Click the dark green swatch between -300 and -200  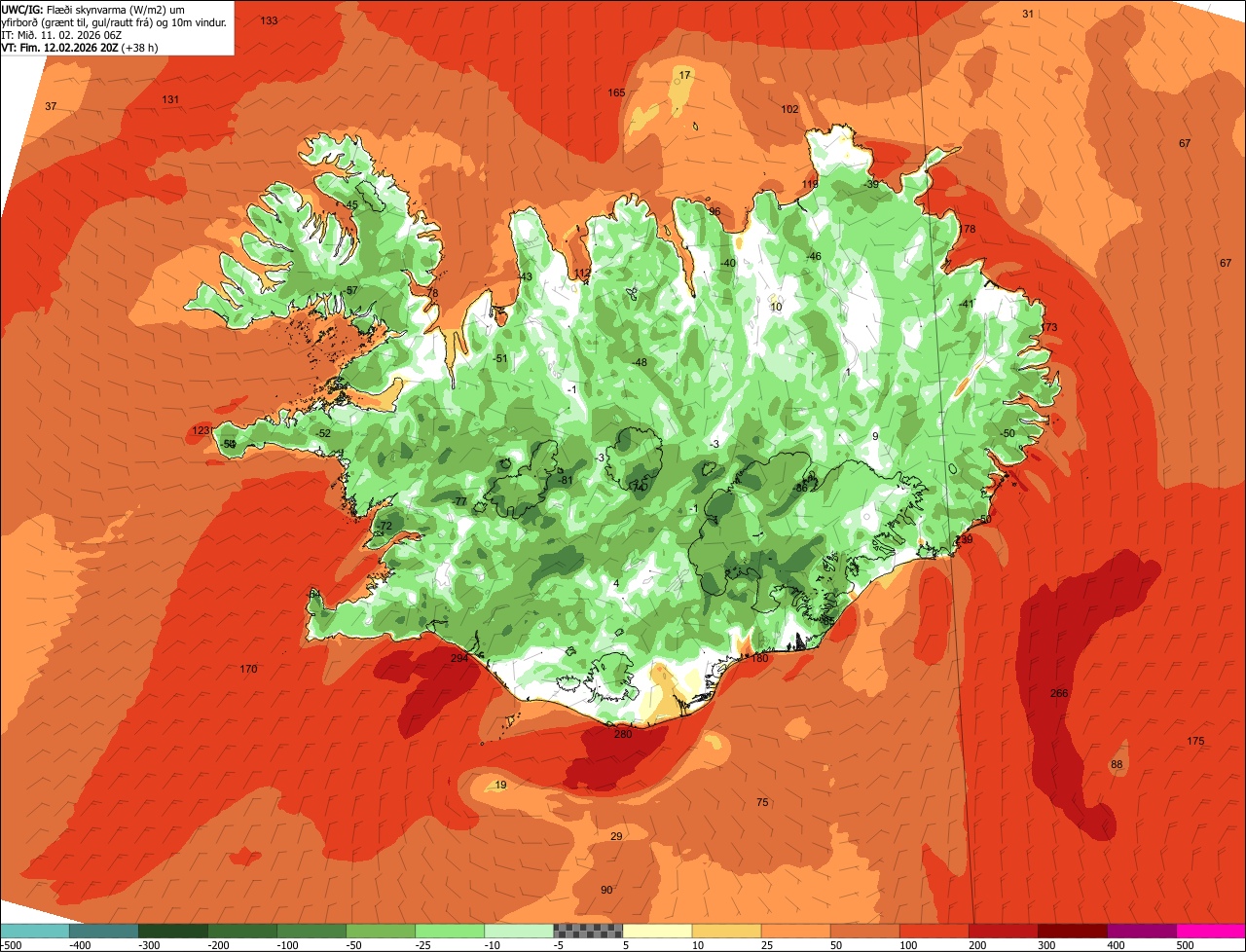pyautogui.click(x=173, y=932)
